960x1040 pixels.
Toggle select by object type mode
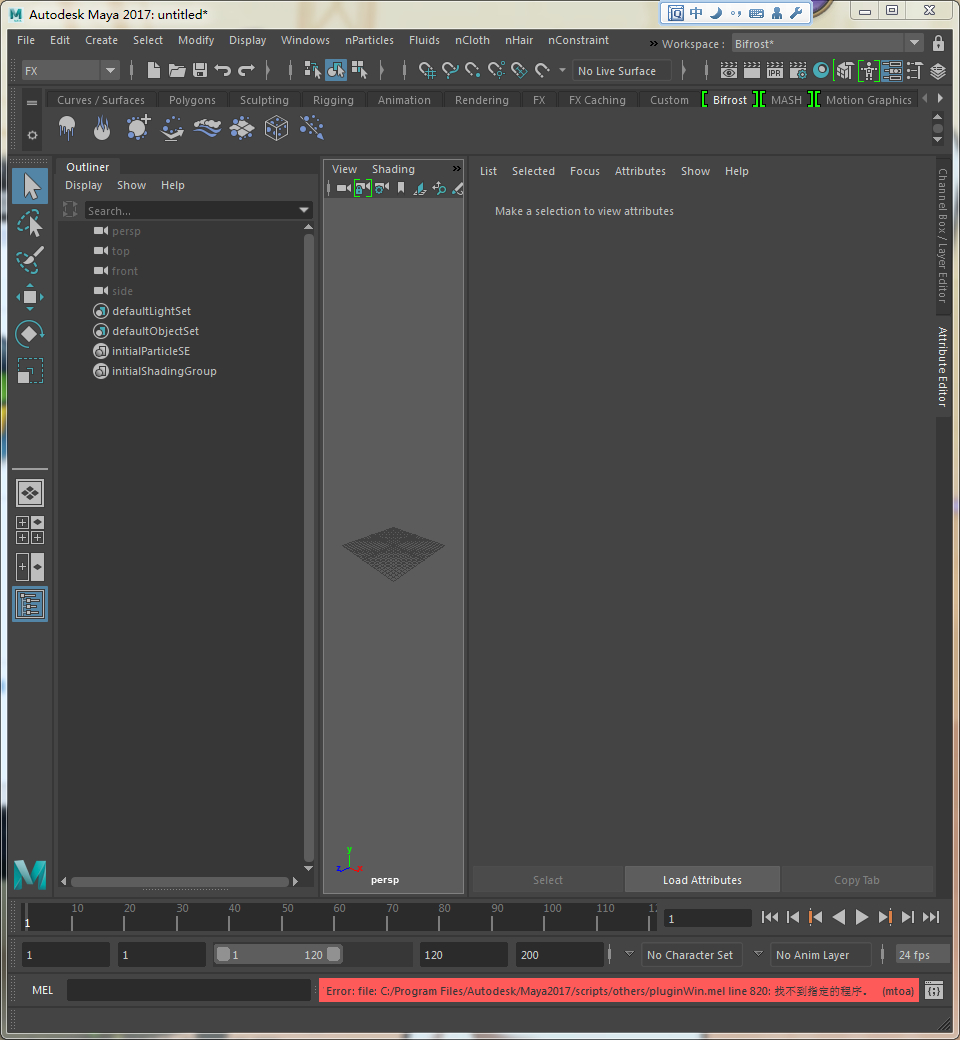pyautogui.click(x=336, y=70)
